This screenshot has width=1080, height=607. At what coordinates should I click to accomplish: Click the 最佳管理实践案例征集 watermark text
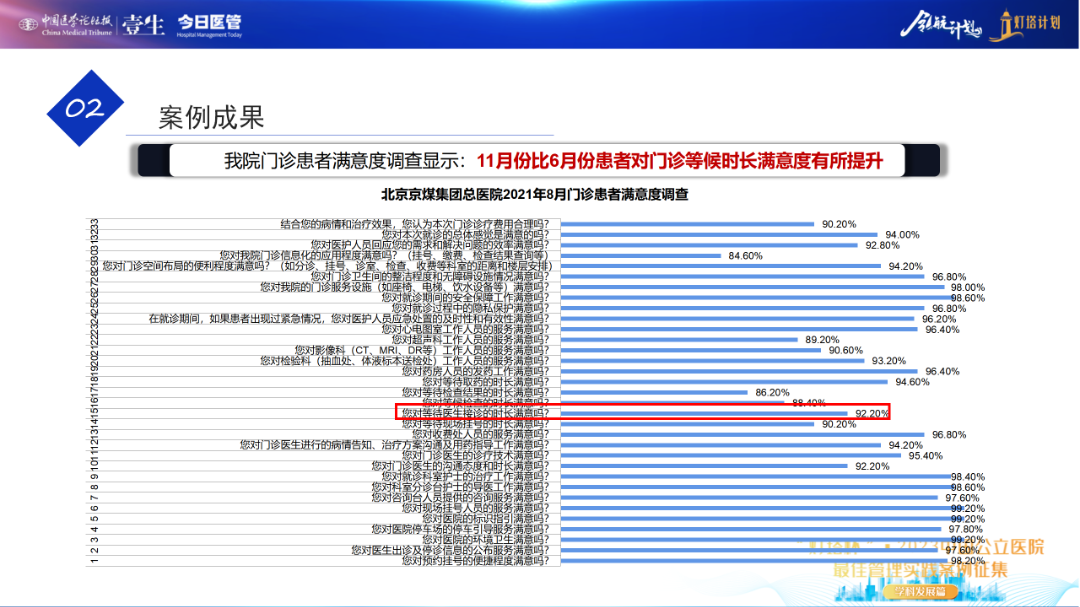click(x=920, y=571)
